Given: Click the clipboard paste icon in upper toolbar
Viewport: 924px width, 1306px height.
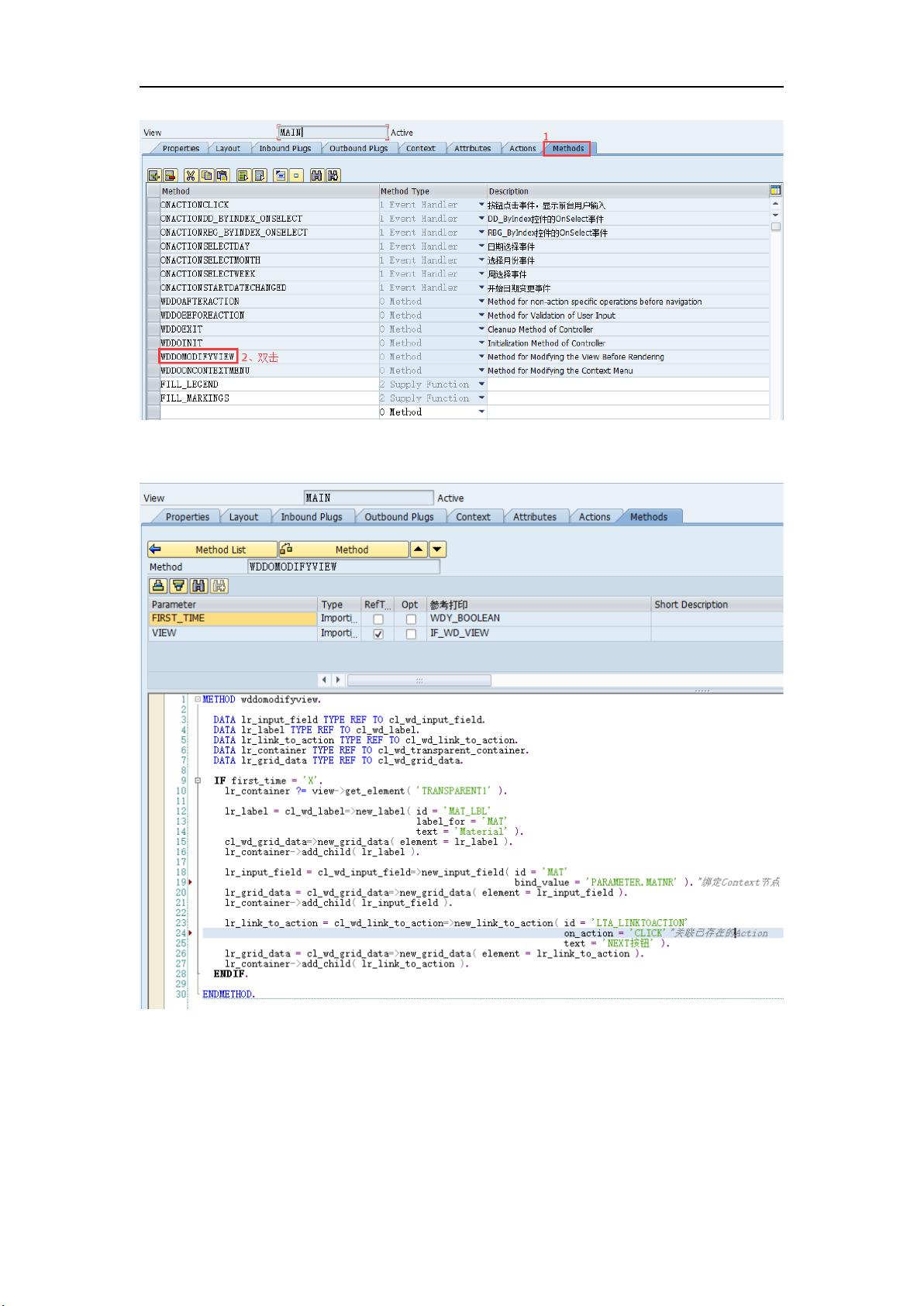Looking at the screenshot, I should coord(222,175).
